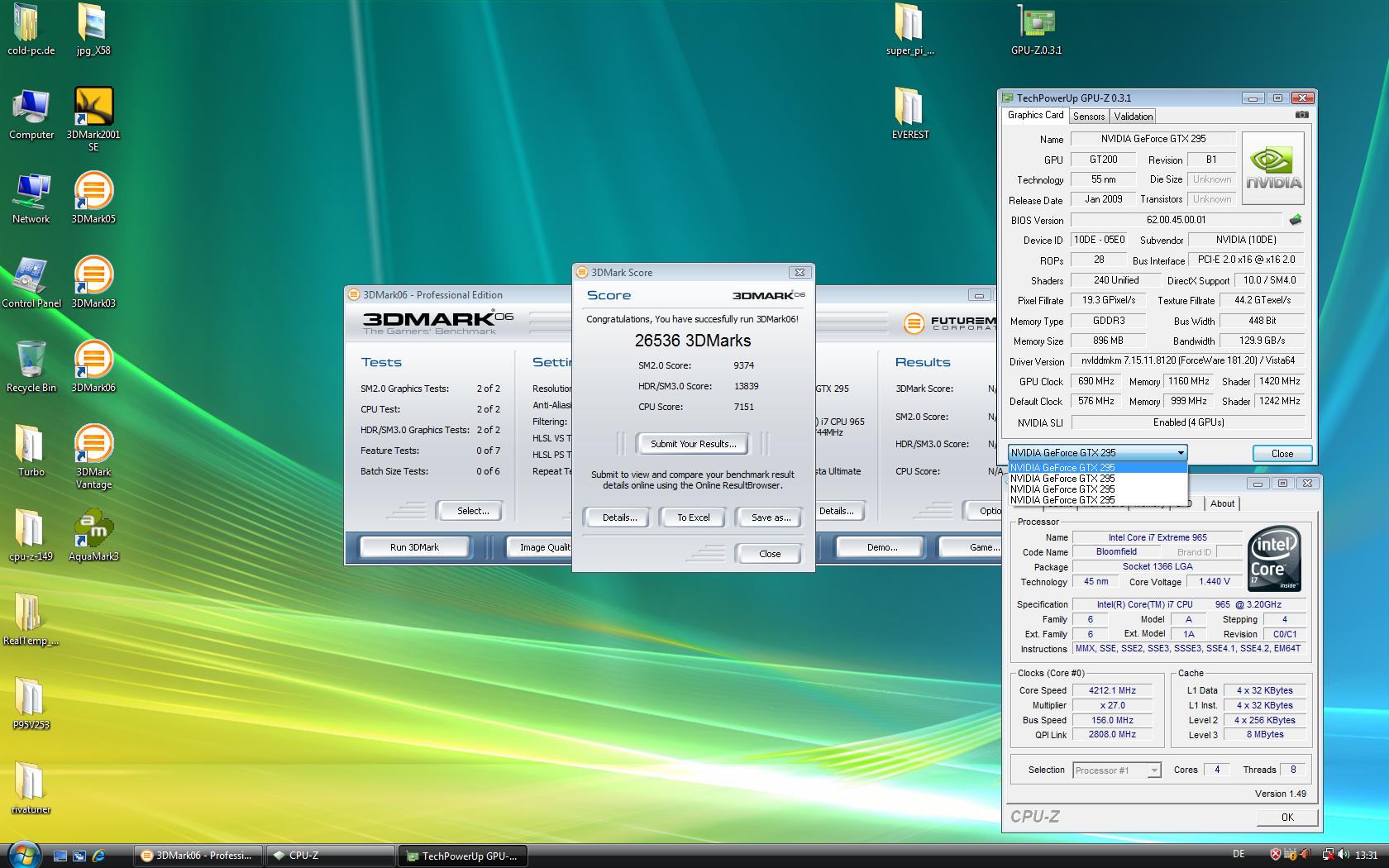Open the rivatuner folder
The width and height of the screenshot is (1389, 868).
(31, 789)
